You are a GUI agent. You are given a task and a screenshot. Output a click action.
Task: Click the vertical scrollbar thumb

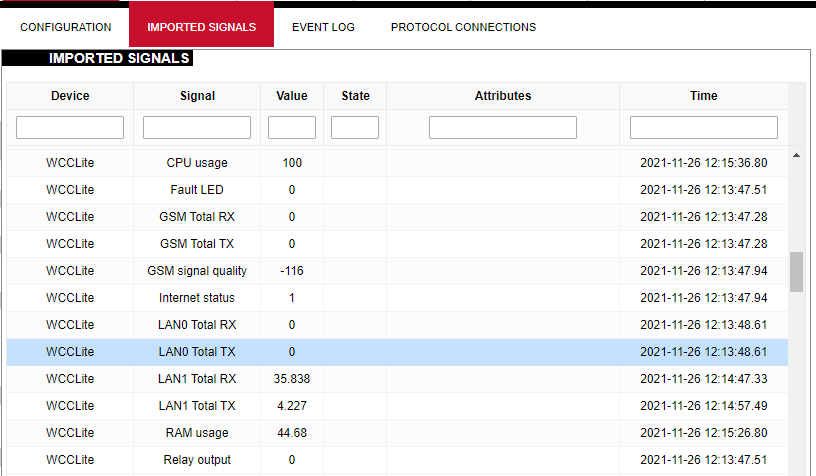pyautogui.click(x=796, y=272)
